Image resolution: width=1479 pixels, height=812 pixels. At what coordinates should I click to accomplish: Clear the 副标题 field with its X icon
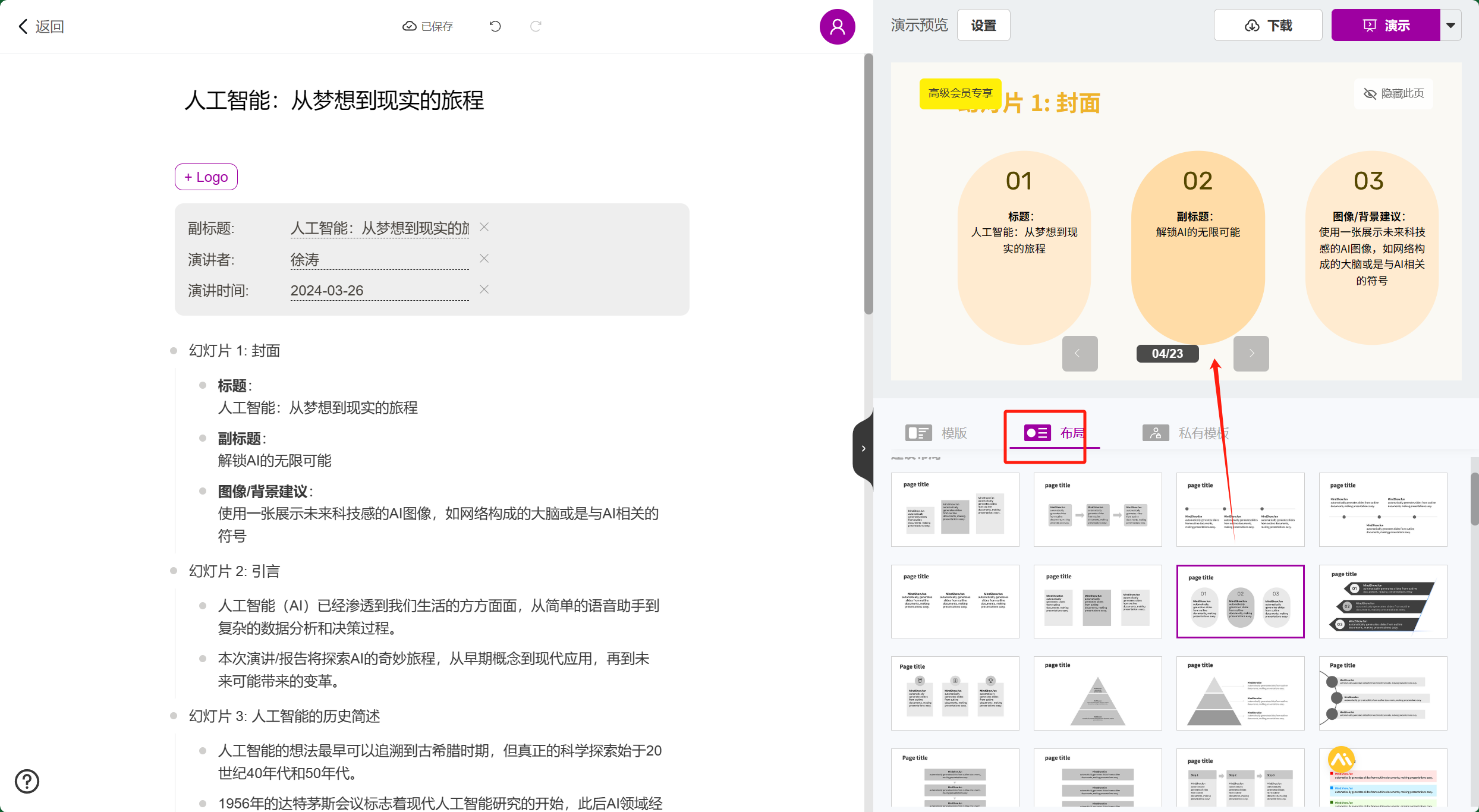[484, 226]
